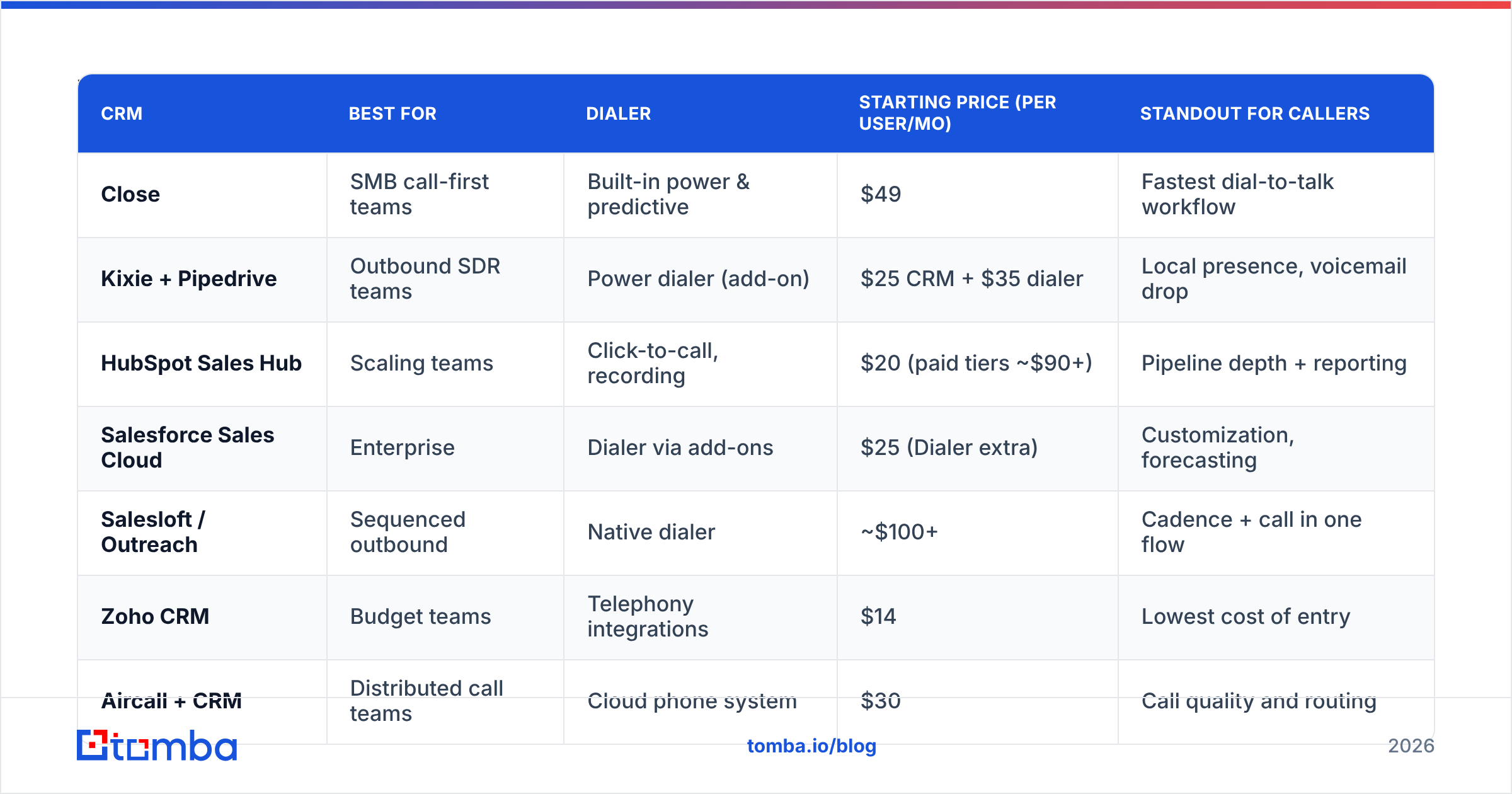
Task: Click Fastest dial-to-talk workflow cell
Action: (x=1276, y=195)
